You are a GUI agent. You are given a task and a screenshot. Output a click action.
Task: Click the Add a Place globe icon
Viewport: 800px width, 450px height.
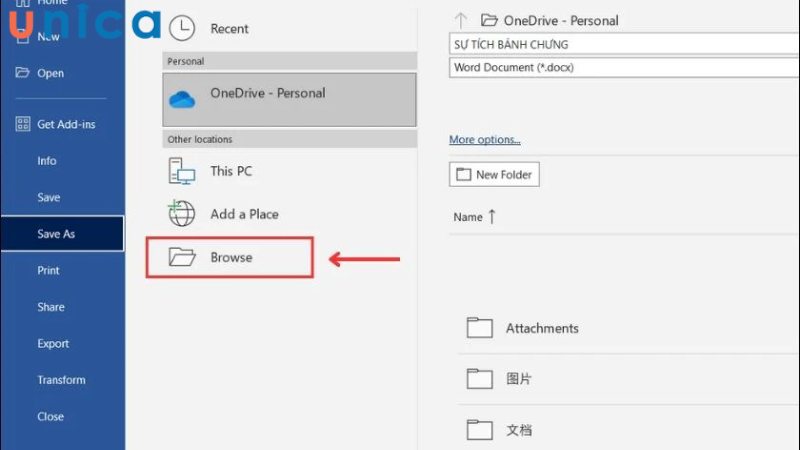point(181,213)
